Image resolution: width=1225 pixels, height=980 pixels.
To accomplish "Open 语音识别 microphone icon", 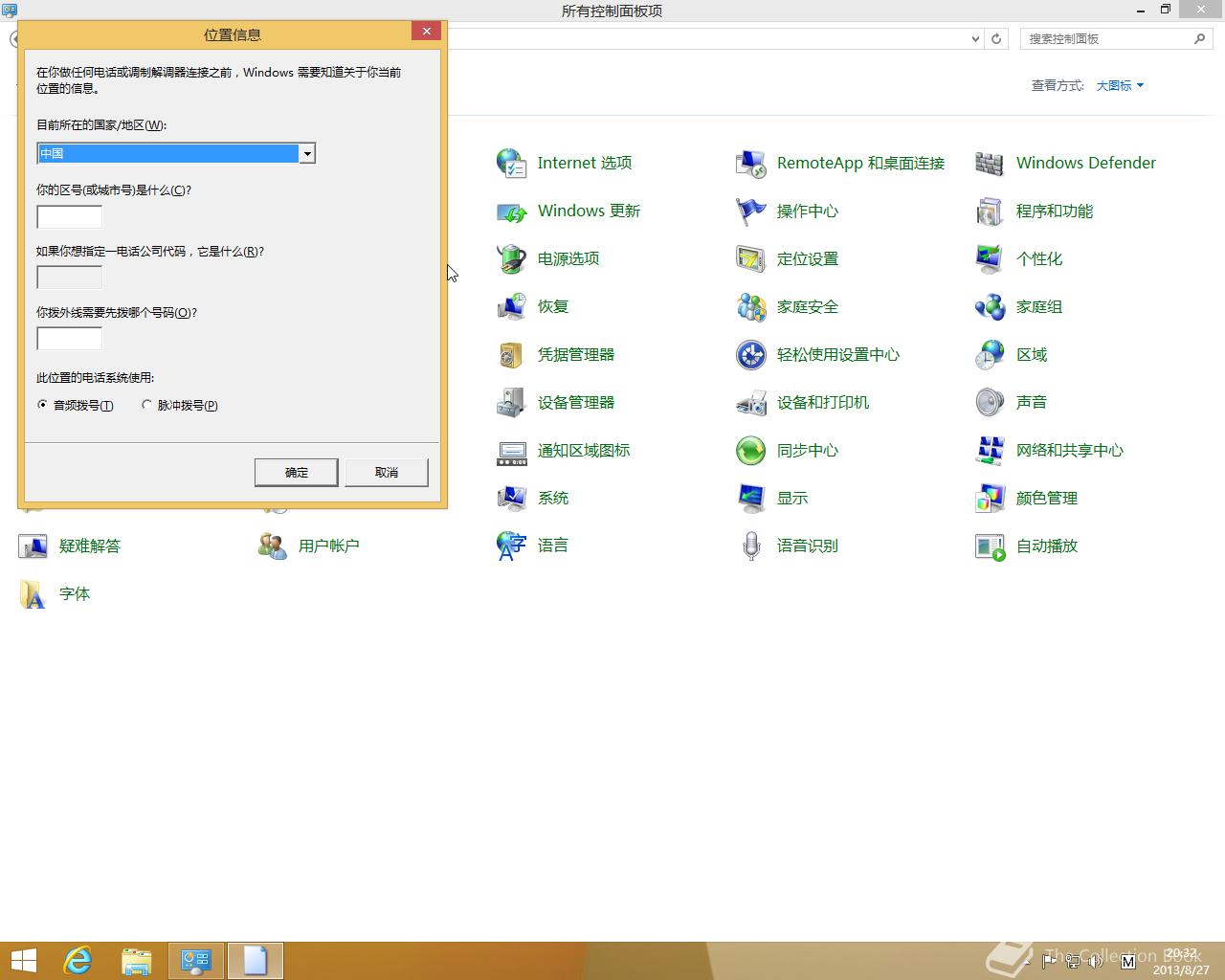I will 751,546.
